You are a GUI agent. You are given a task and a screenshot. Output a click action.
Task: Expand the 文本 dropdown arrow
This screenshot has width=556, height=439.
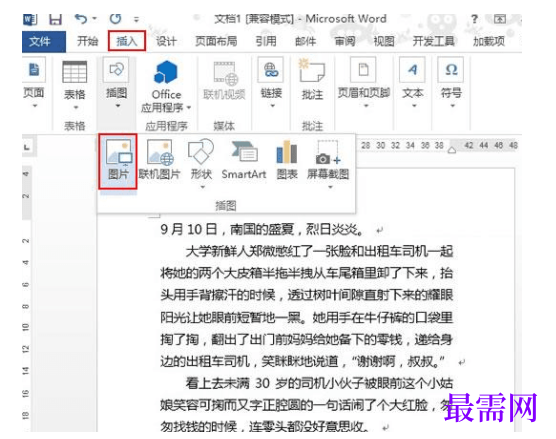(414, 105)
